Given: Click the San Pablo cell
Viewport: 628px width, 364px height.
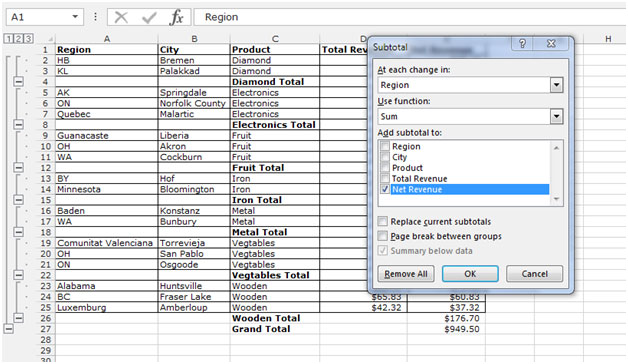Looking at the screenshot, I should 194,254.
